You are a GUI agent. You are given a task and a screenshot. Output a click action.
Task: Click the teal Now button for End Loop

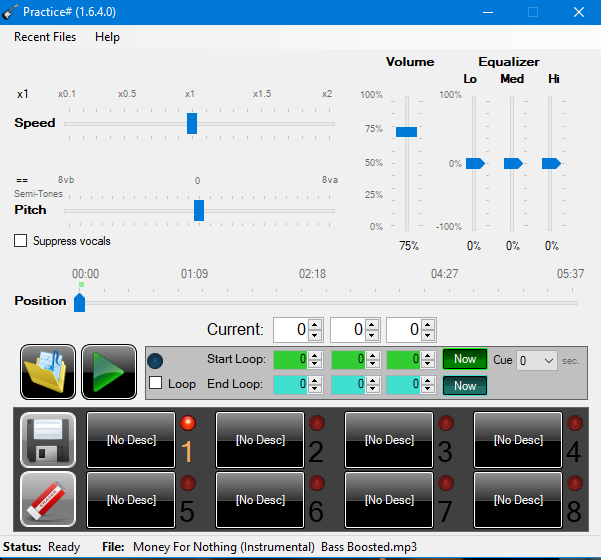[465, 386]
